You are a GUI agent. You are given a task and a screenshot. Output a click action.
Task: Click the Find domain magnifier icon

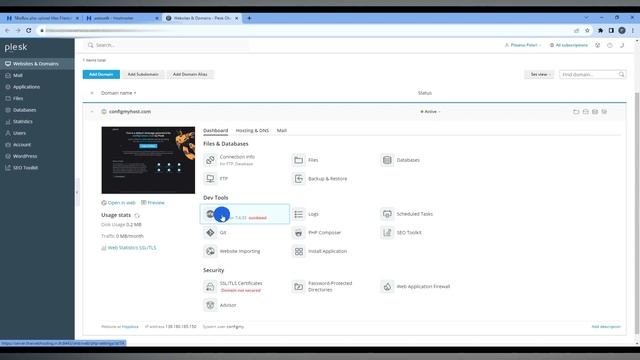(621, 74)
